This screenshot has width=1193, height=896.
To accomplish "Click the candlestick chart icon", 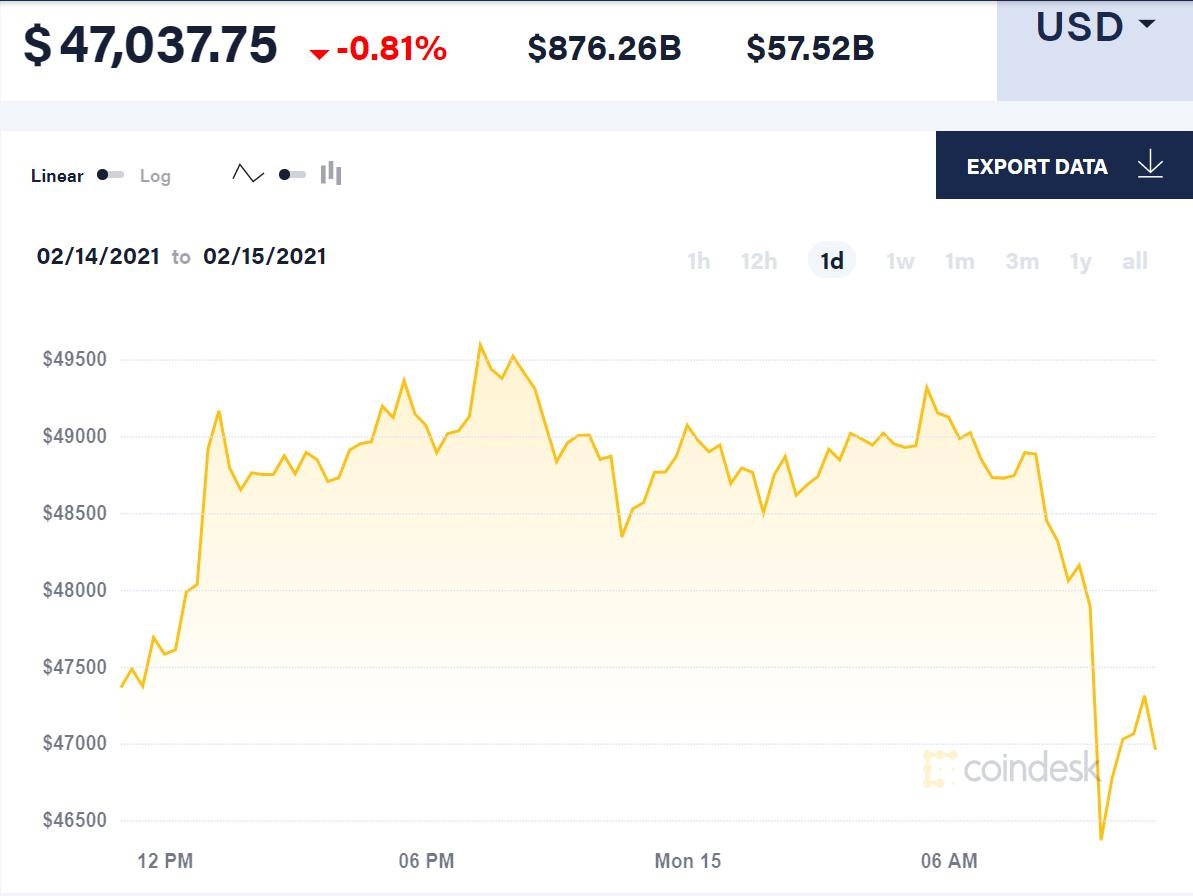I will tap(331, 173).
